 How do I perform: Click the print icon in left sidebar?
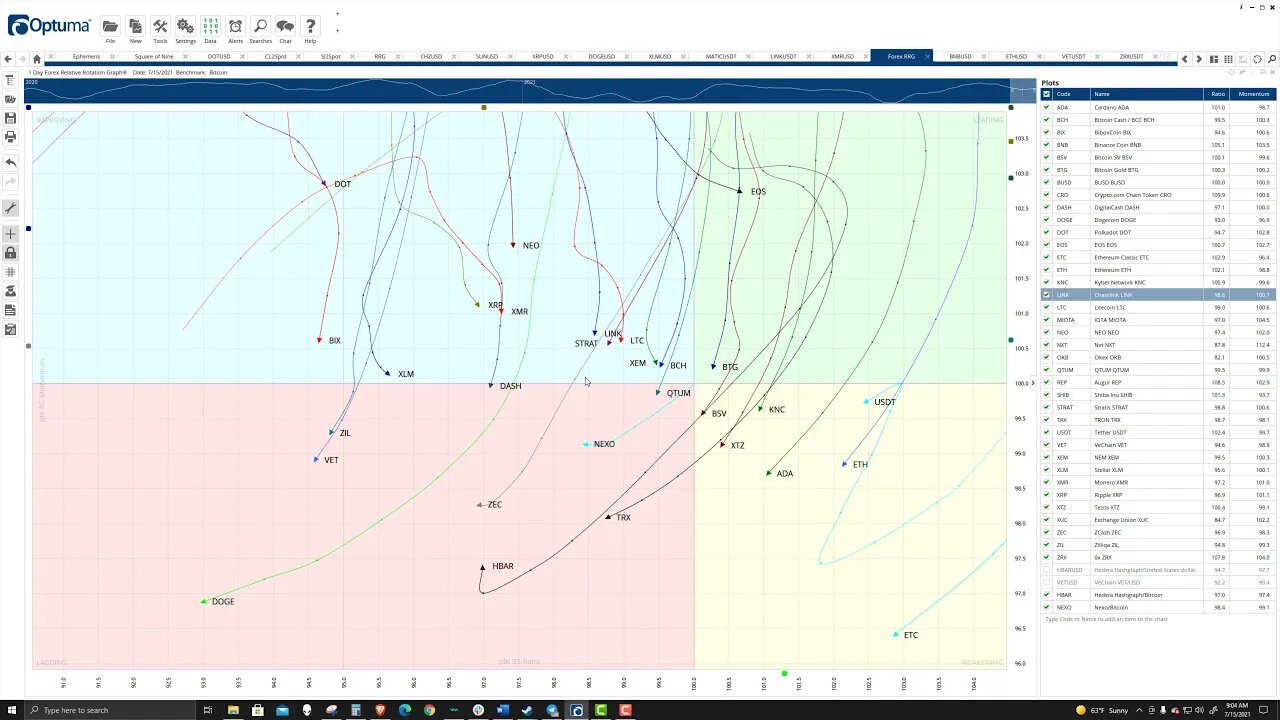[x=10, y=137]
